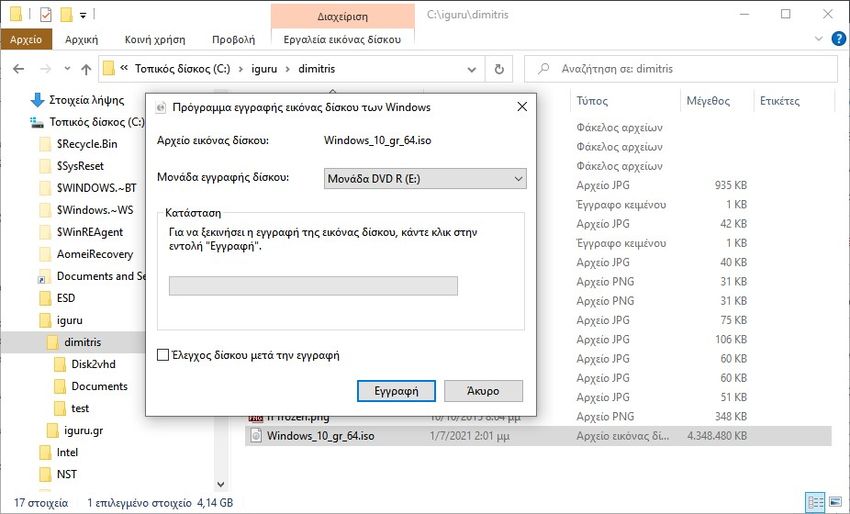Click the Άκυρο button

[x=483, y=391]
